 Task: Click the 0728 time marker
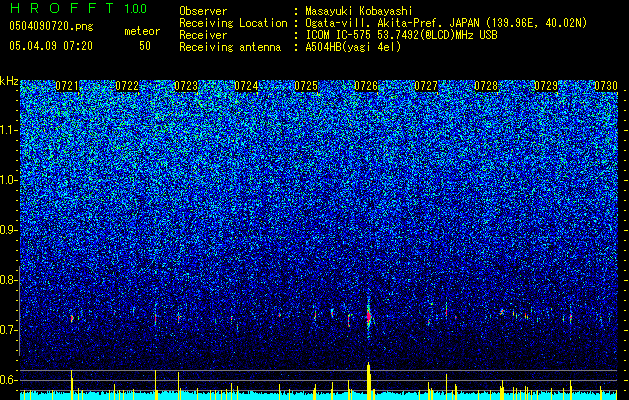[486, 86]
